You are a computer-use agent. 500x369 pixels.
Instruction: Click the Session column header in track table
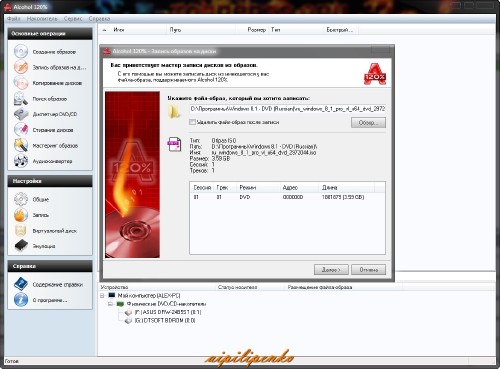coord(202,187)
